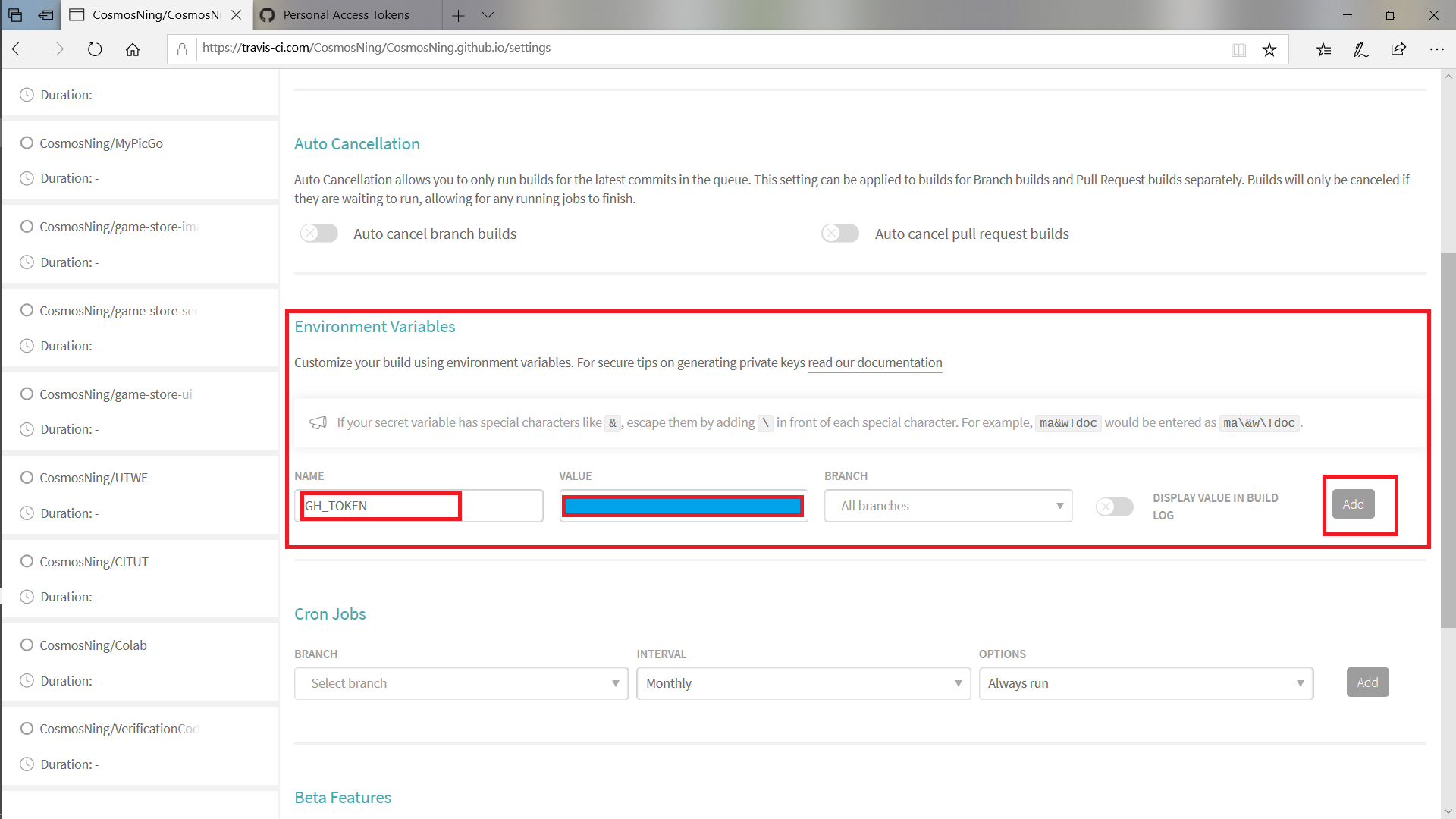Enable Auto cancel branch builds toggle
The image size is (1456, 819).
point(318,234)
